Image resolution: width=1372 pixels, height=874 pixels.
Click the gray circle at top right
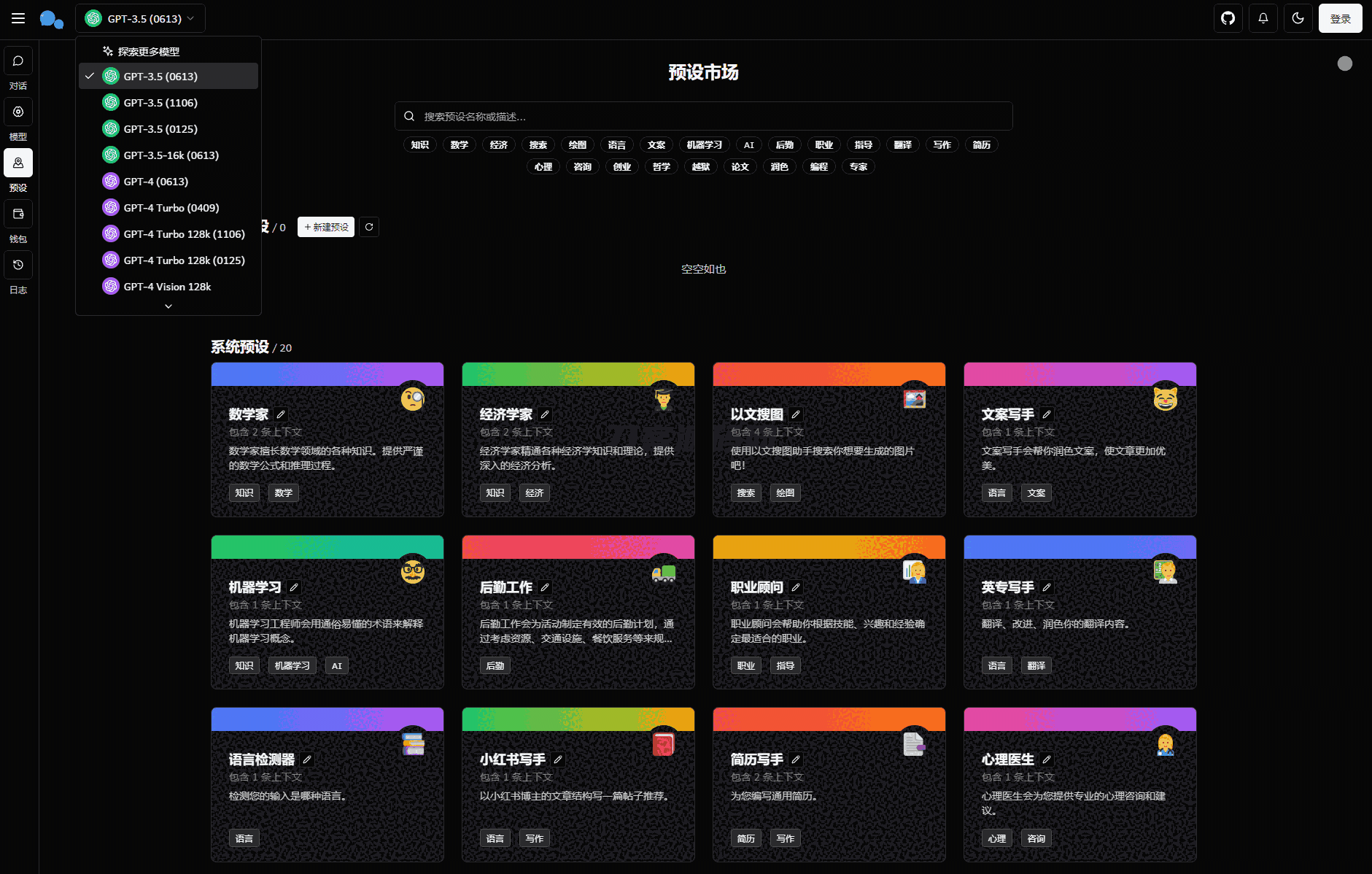[x=1345, y=63]
